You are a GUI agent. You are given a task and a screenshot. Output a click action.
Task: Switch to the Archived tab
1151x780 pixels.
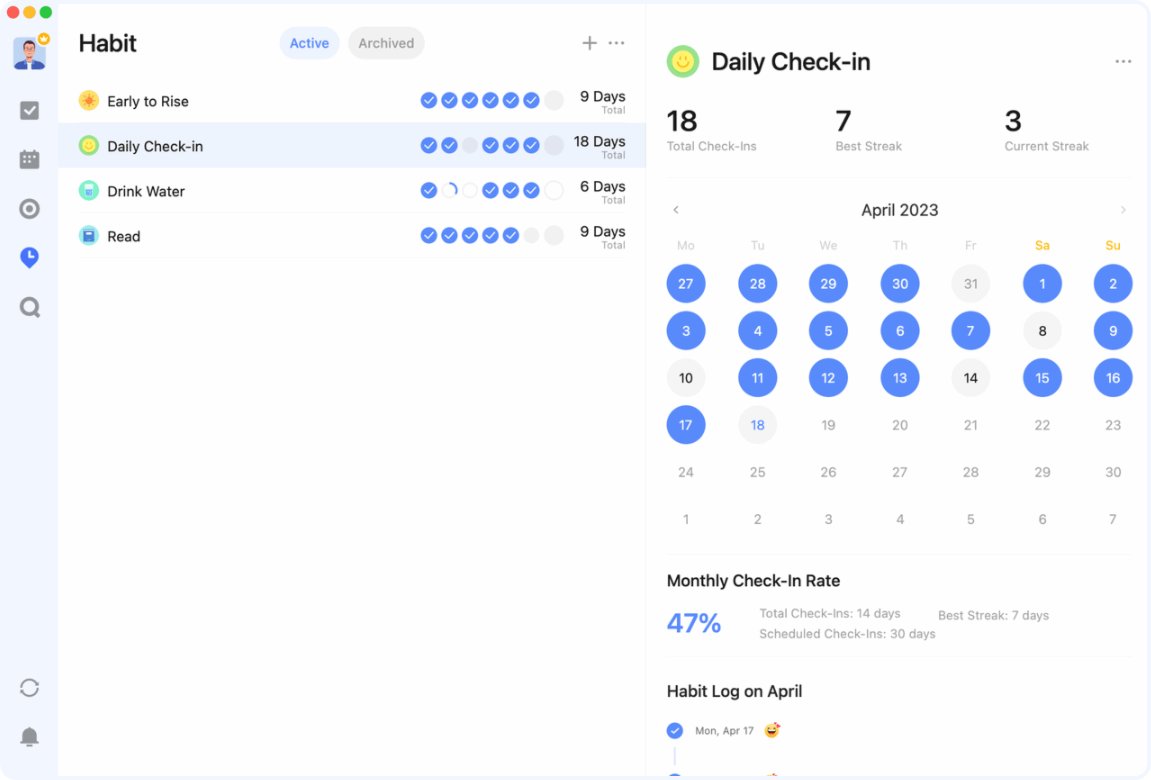tap(386, 43)
